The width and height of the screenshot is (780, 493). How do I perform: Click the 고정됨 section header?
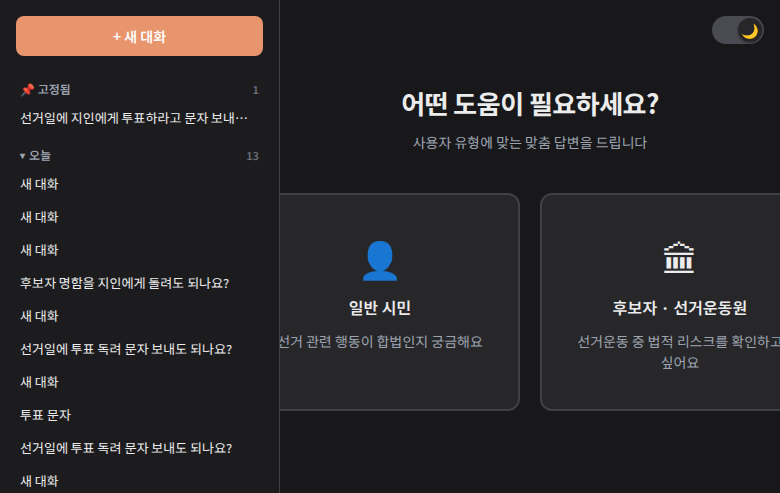pyautogui.click(x=54, y=90)
